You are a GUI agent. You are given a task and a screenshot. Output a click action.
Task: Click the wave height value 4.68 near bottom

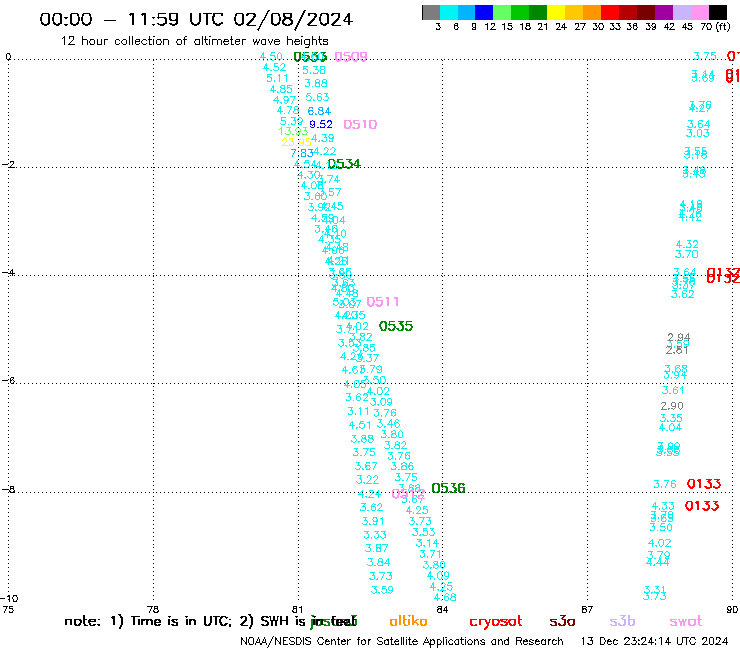point(445,598)
